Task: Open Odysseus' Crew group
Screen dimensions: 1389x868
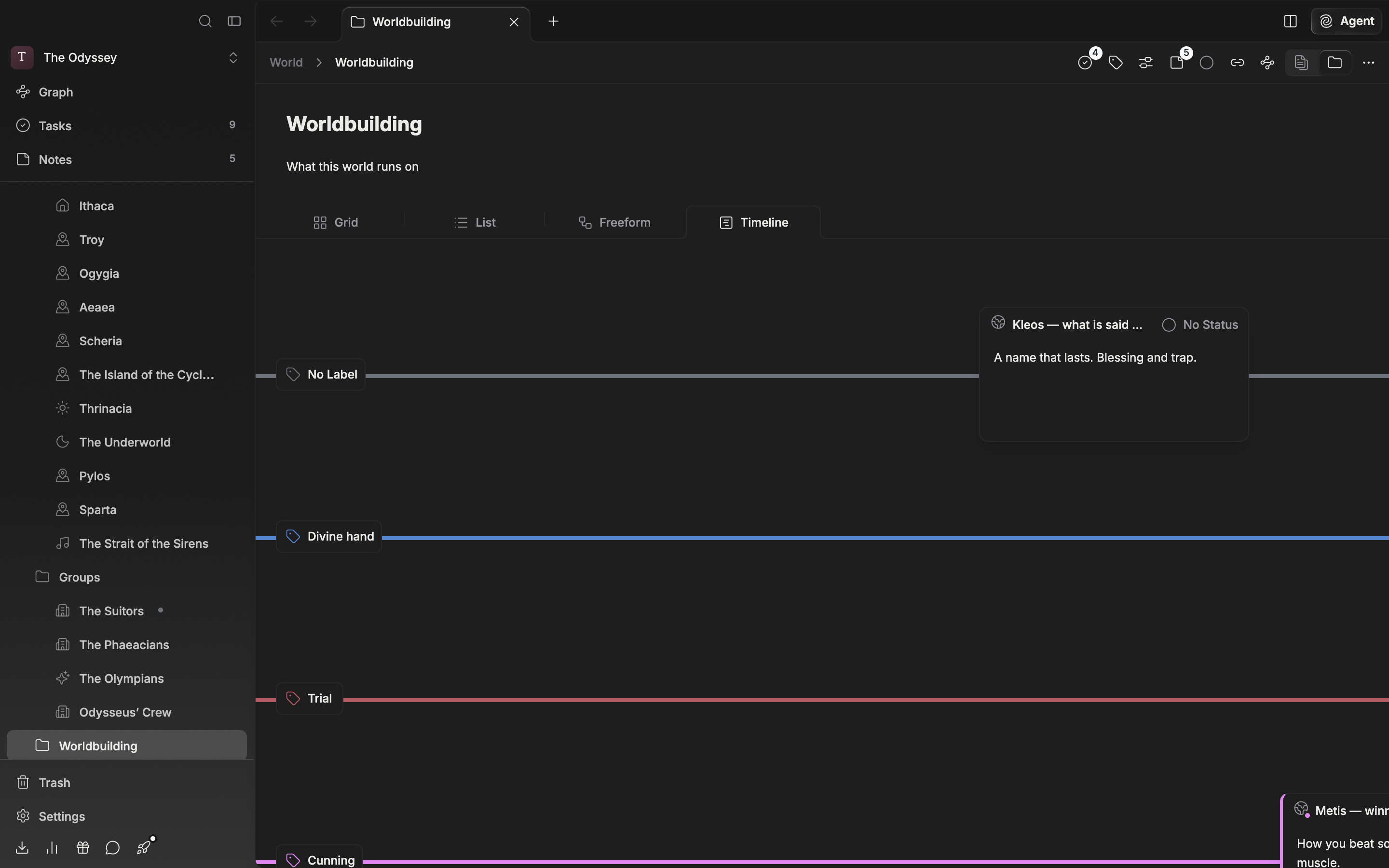Action: [x=127, y=712]
